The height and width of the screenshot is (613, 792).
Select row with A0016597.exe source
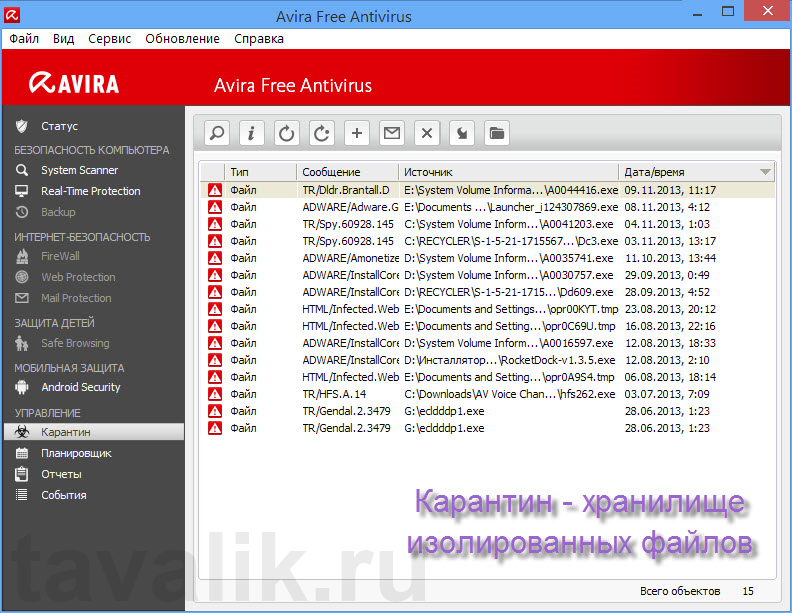pos(487,343)
